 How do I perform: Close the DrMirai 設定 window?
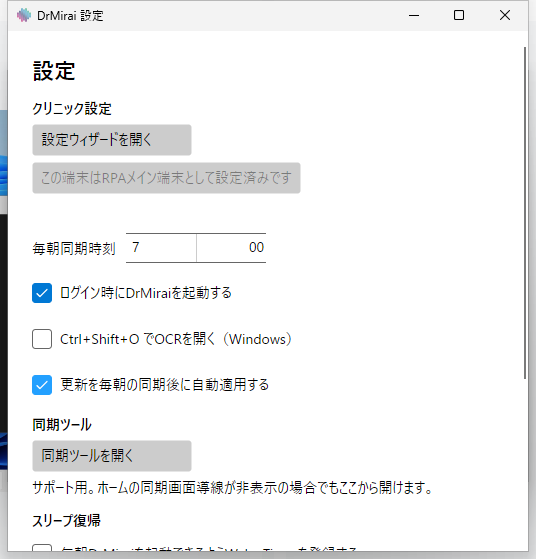(x=505, y=15)
